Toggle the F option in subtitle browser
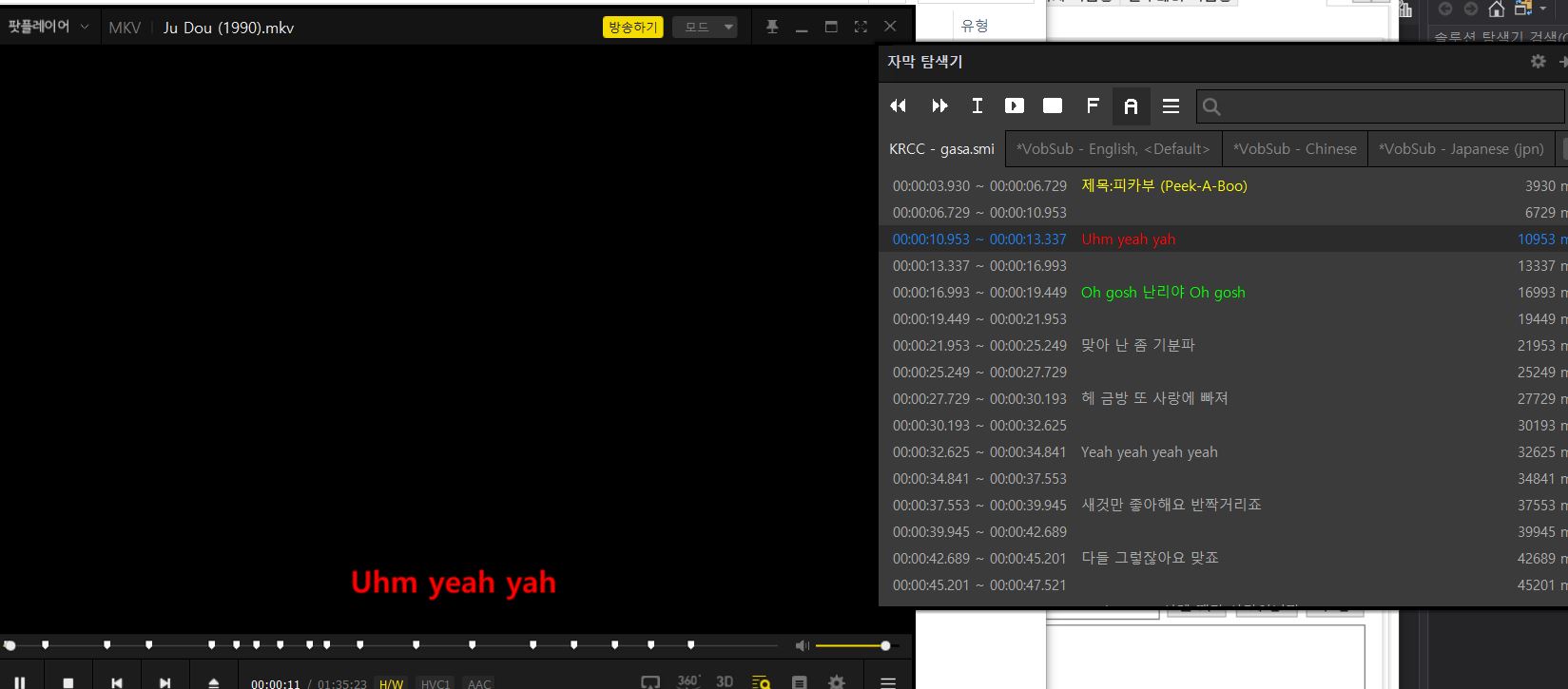Image resolution: width=1568 pixels, height=689 pixels. [x=1093, y=105]
